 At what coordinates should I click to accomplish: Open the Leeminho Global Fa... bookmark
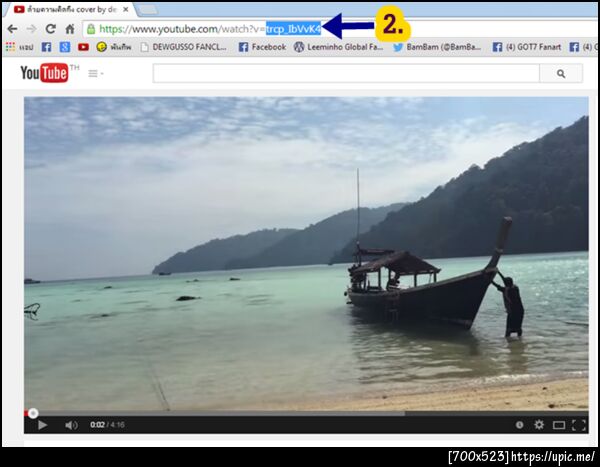tap(338, 47)
